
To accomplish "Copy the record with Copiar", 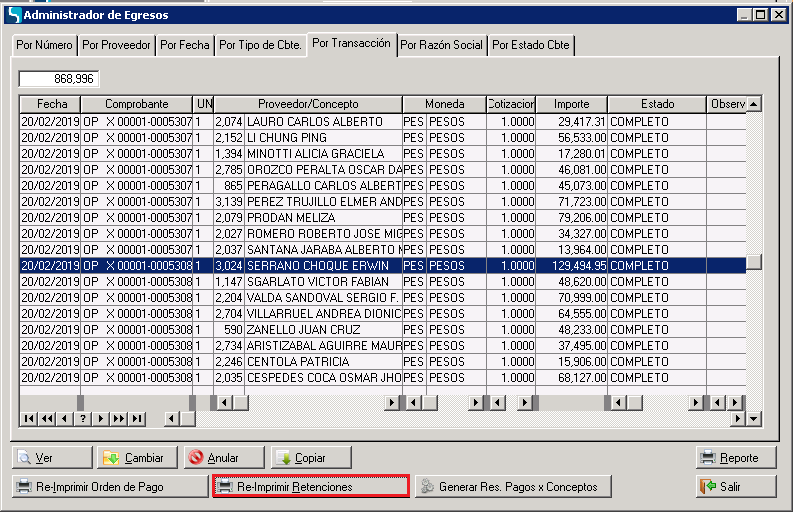I will coord(311,457).
